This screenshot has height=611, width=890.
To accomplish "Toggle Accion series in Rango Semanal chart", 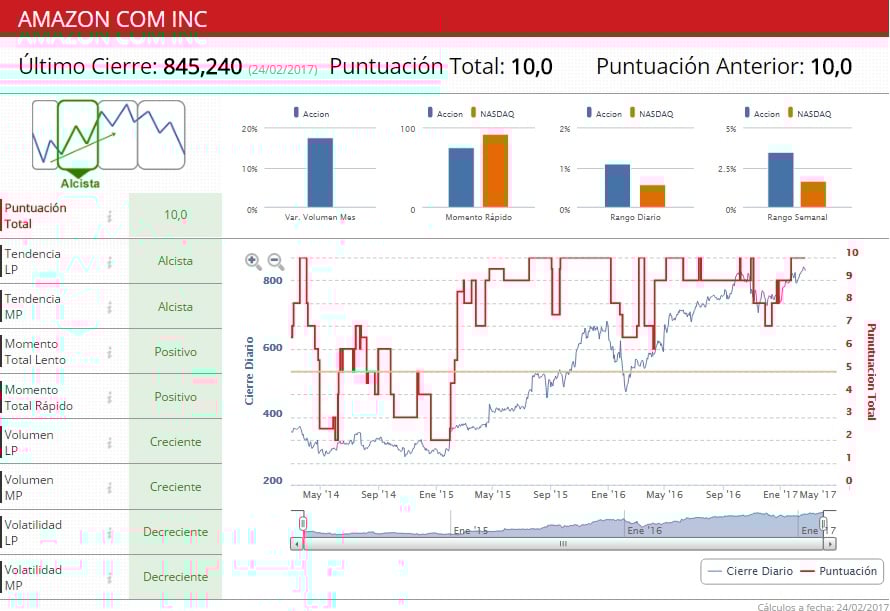I will pos(762,114).
